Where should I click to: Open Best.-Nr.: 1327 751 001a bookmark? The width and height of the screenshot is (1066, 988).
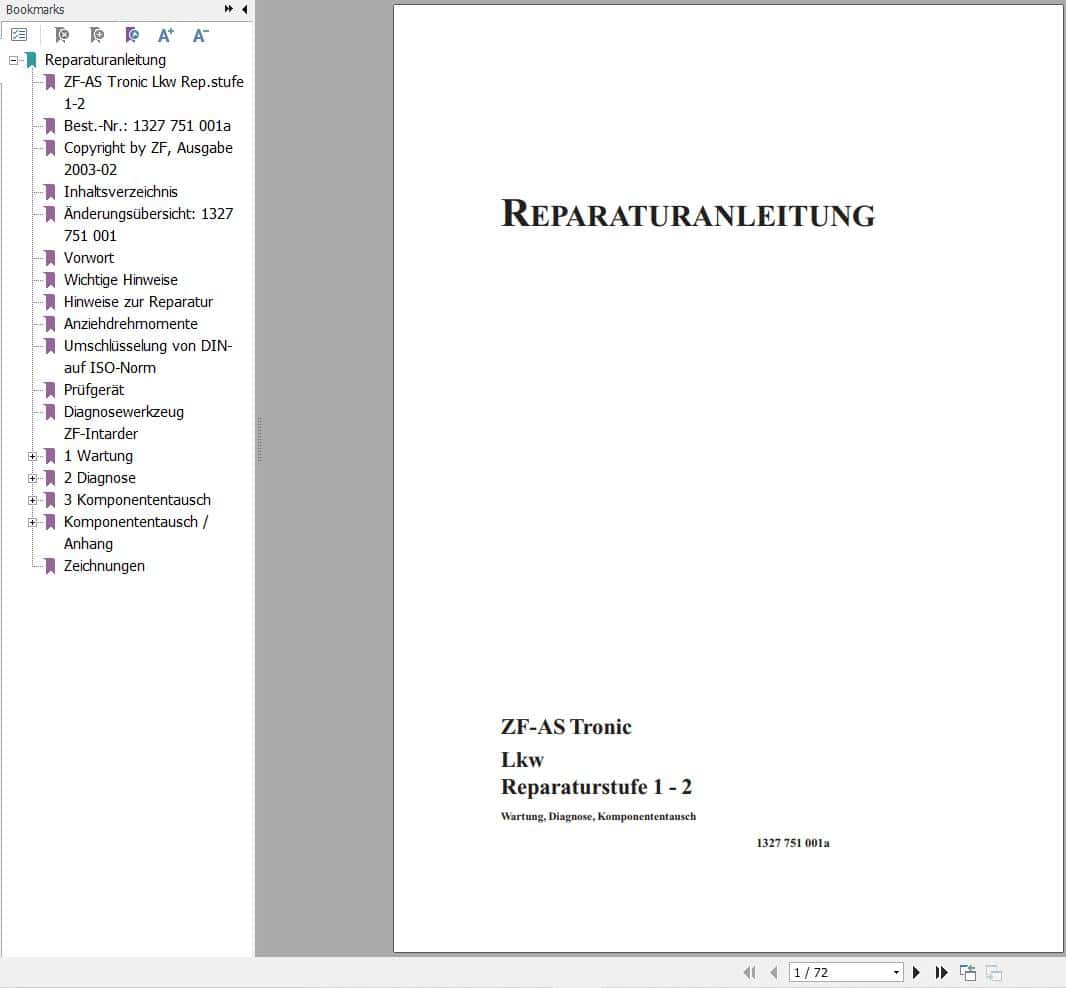tap(147, 126)
